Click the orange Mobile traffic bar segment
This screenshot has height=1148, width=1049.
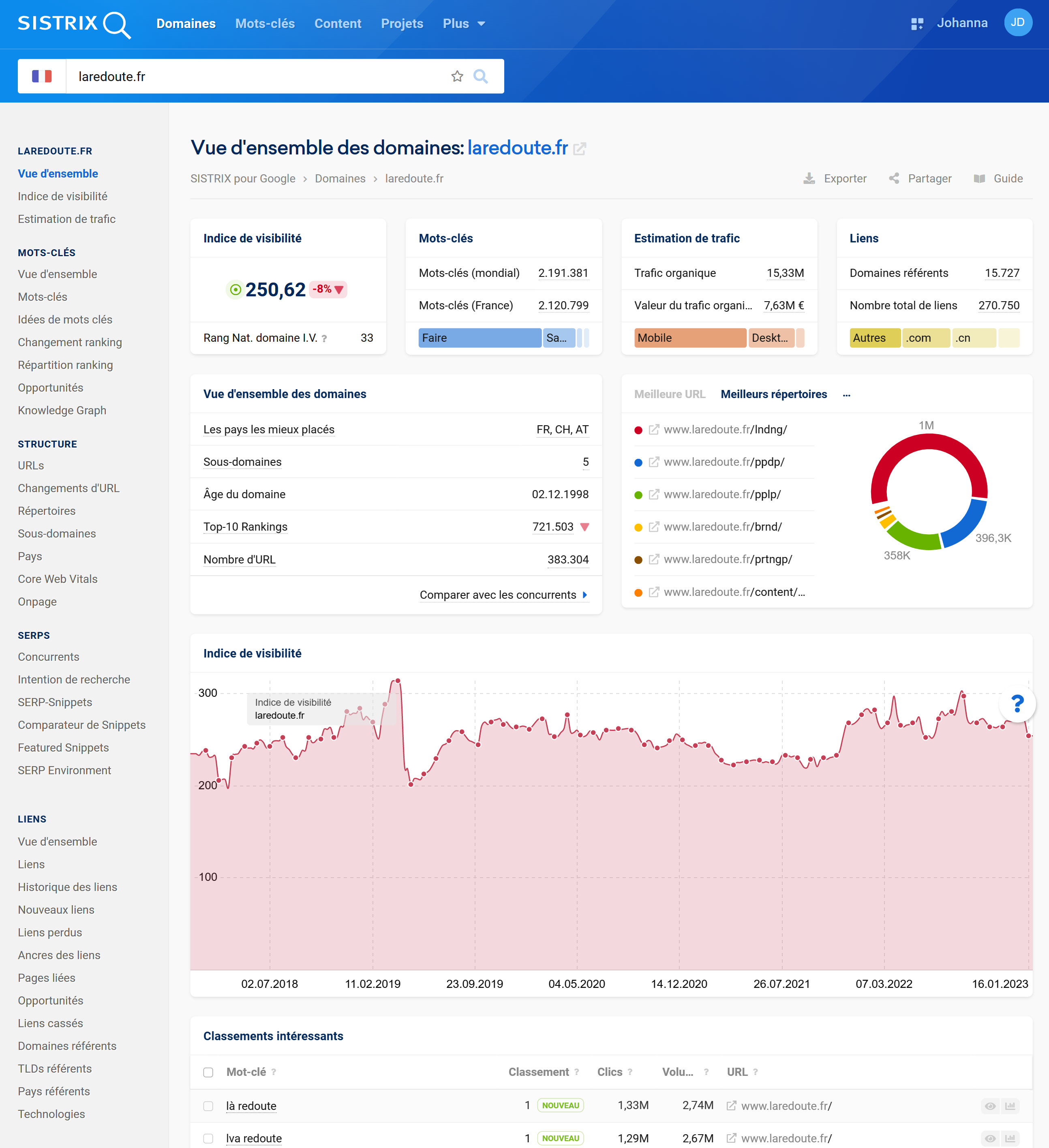coord(690,338)
